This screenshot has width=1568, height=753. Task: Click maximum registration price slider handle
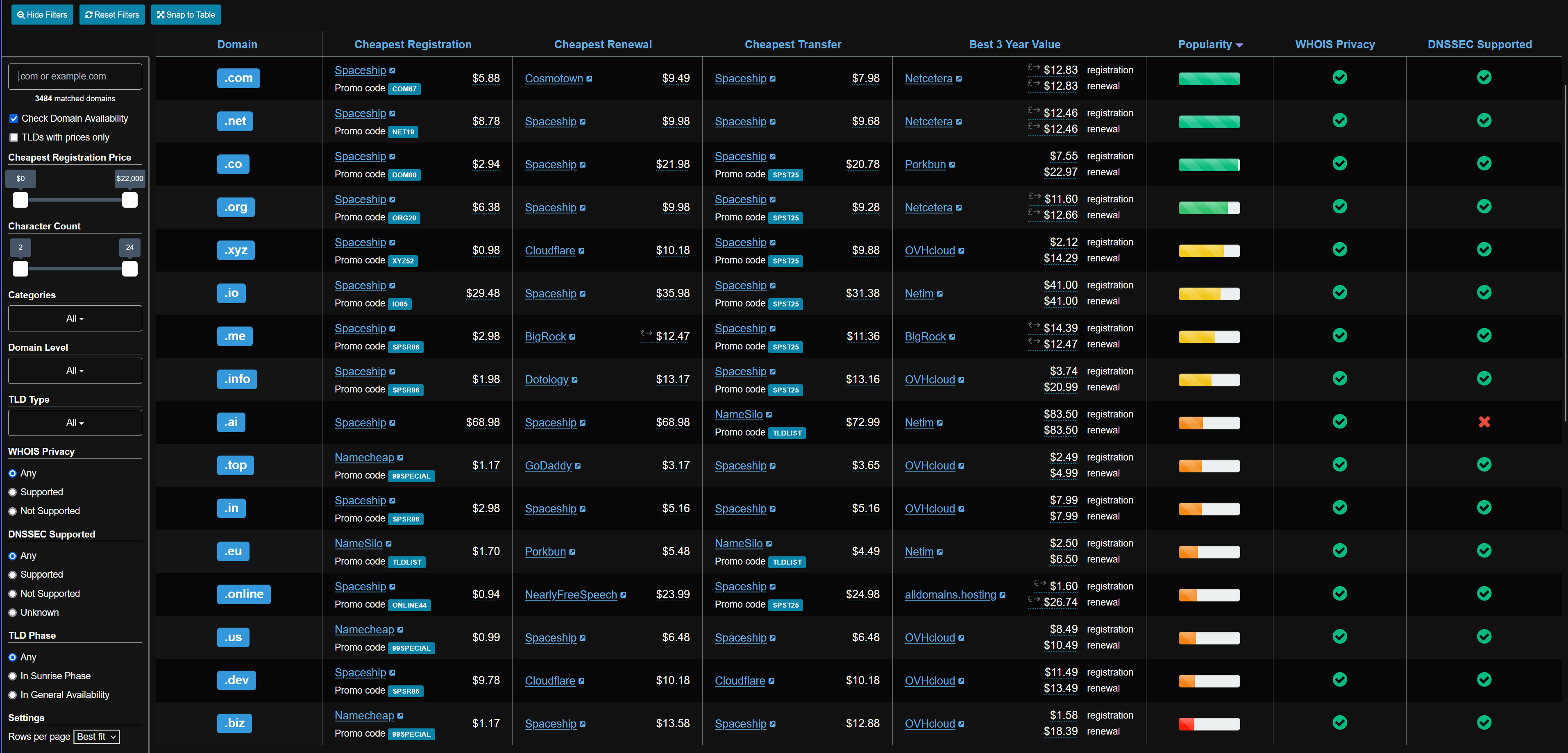pos(129,200)
